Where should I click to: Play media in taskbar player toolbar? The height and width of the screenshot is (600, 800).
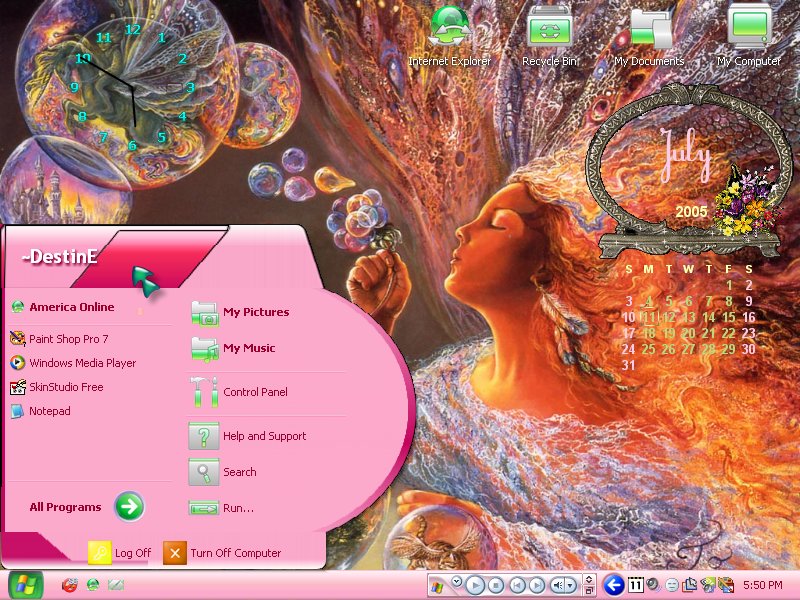click(475, 585)
